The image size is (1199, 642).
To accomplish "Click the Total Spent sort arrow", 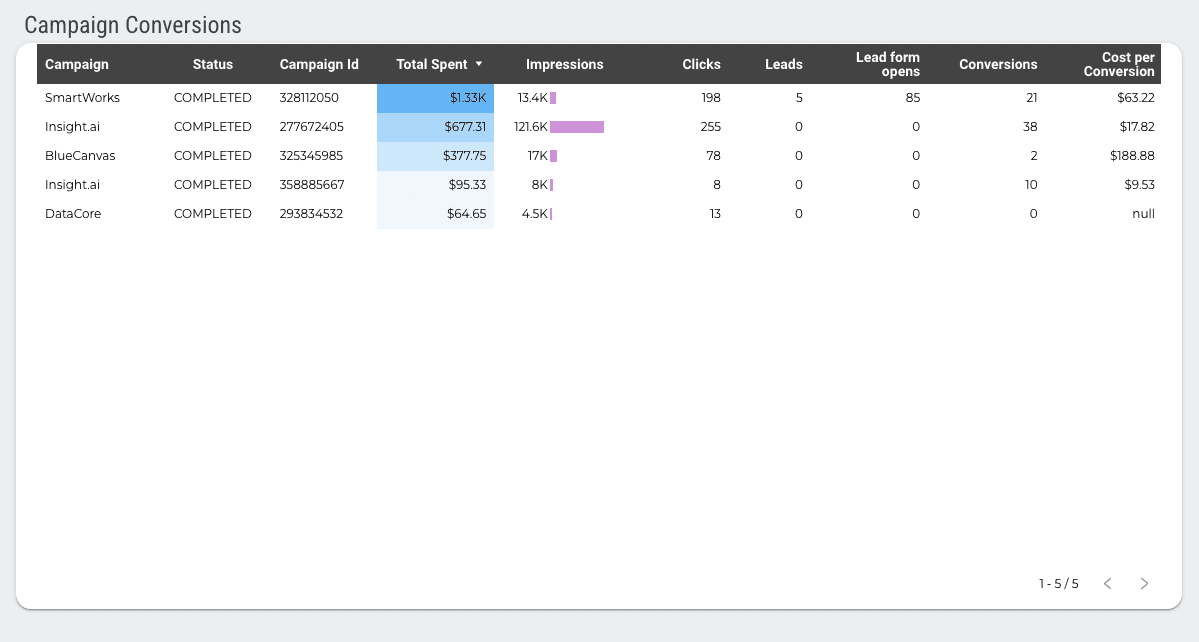I will pyautogui.click(x=479, y=64).
